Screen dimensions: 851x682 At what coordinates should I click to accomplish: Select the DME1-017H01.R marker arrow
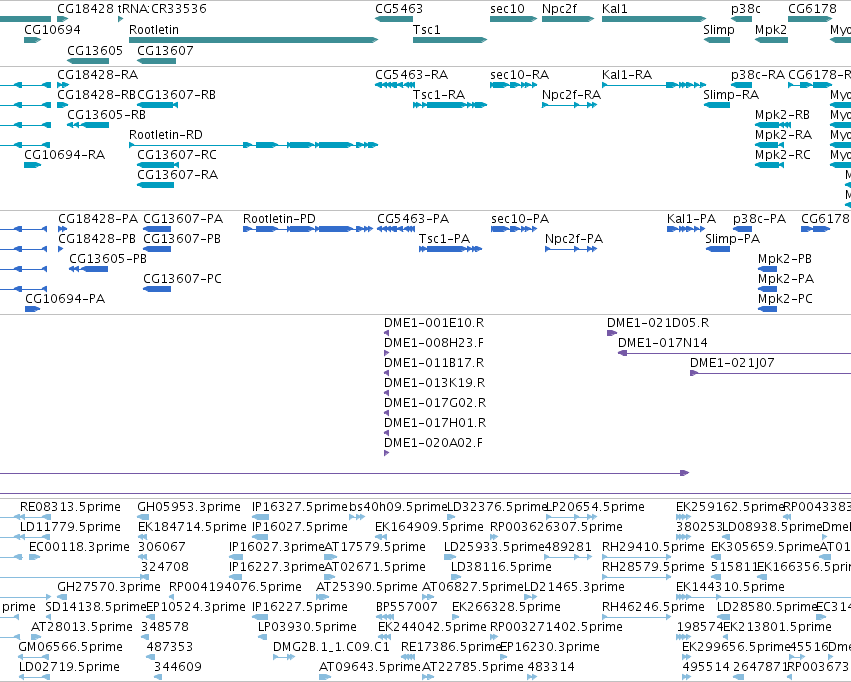coord(386,434)
